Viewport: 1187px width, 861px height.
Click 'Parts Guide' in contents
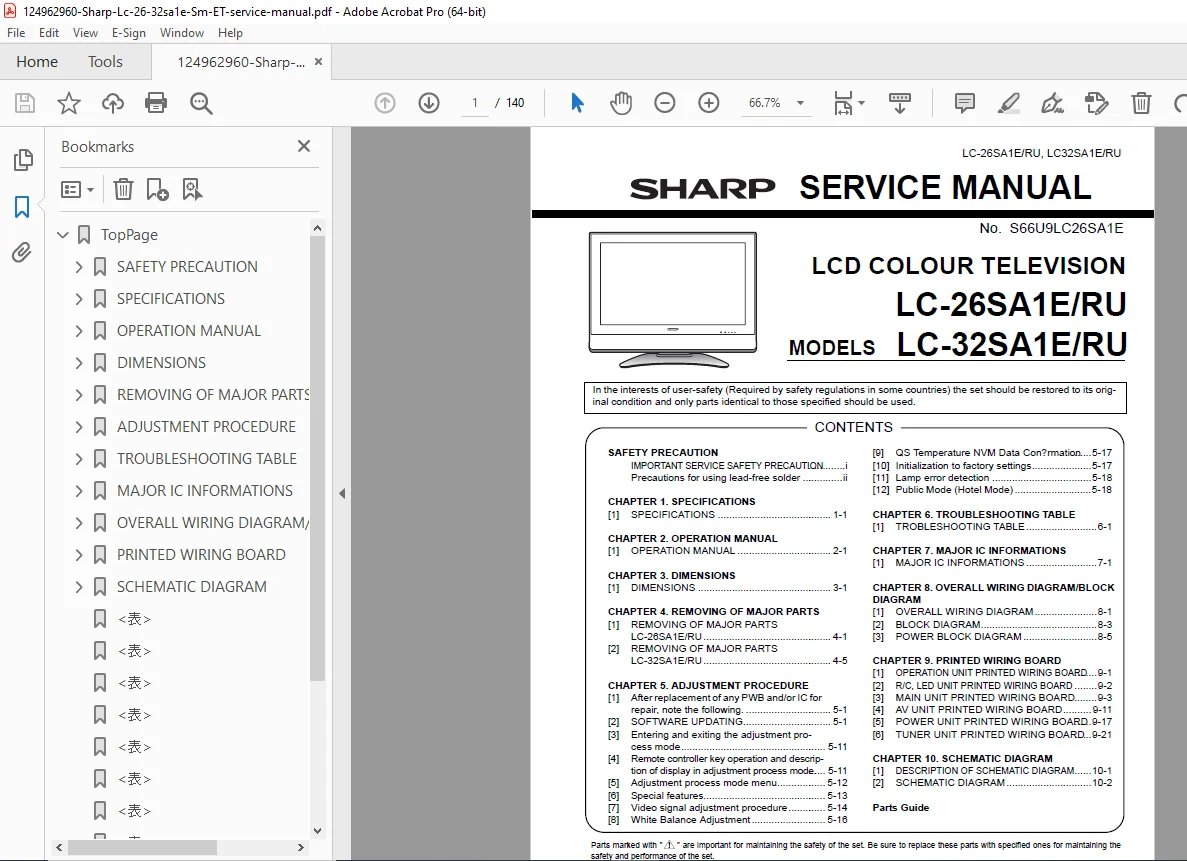900,807
